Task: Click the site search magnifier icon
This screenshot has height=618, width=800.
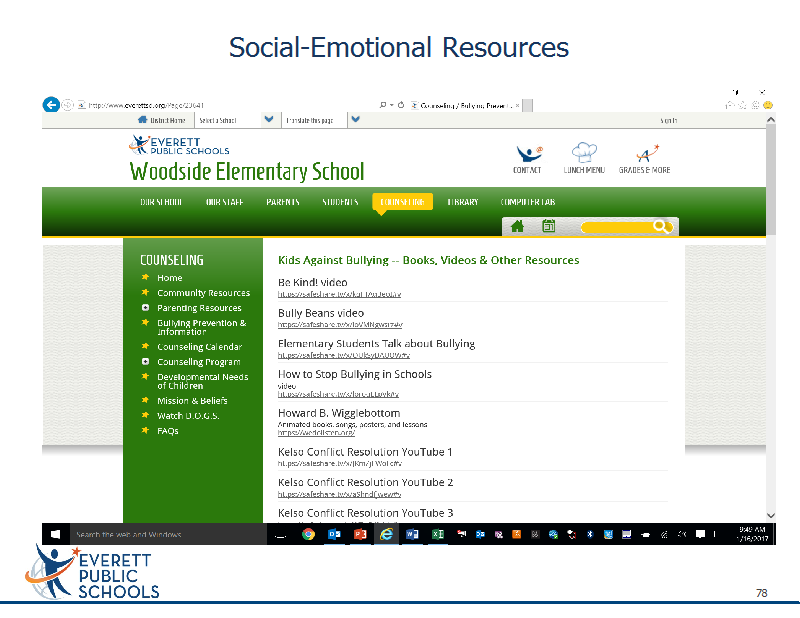Action: [660, 226]
